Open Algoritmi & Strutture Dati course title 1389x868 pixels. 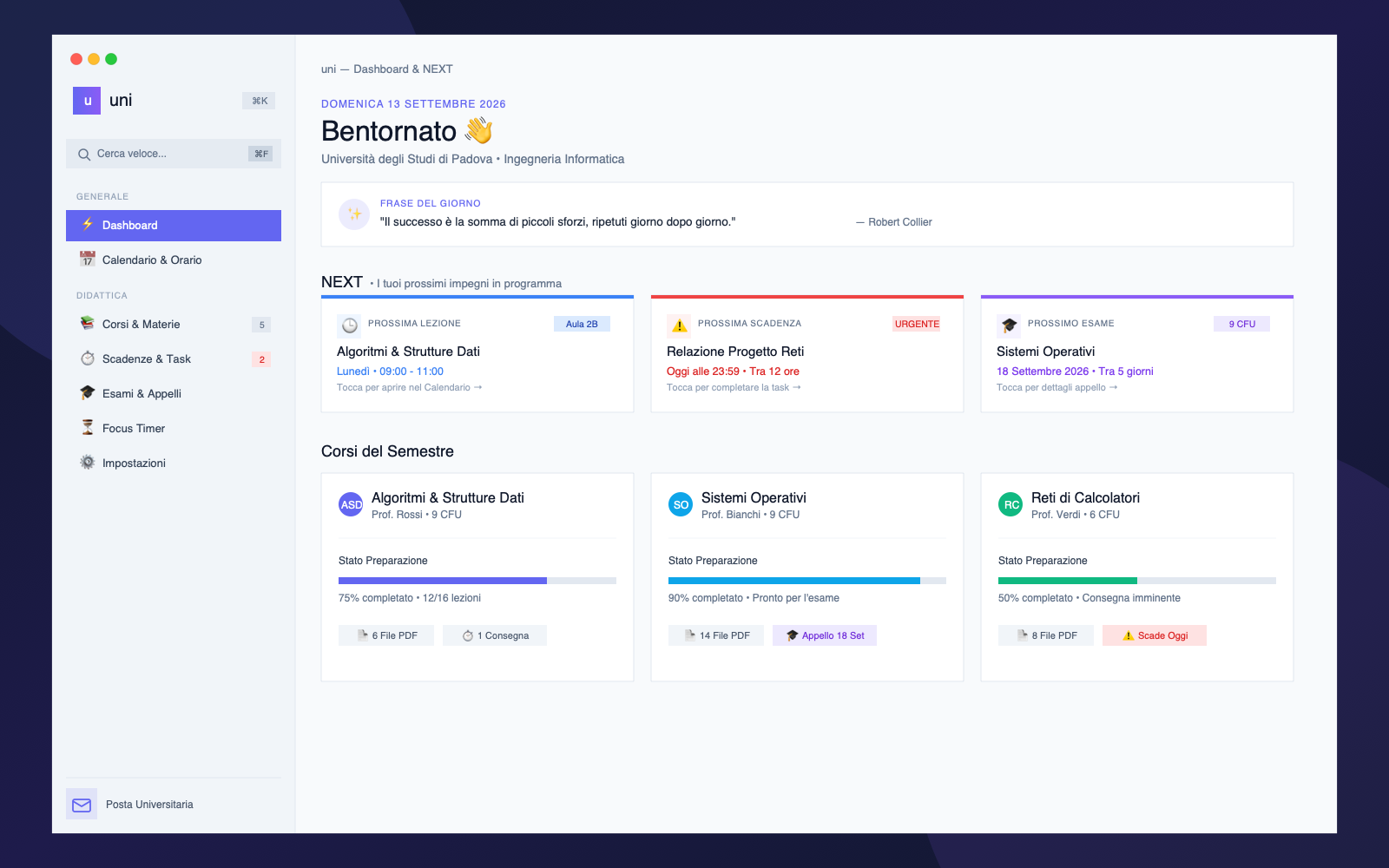click(448, 497)
